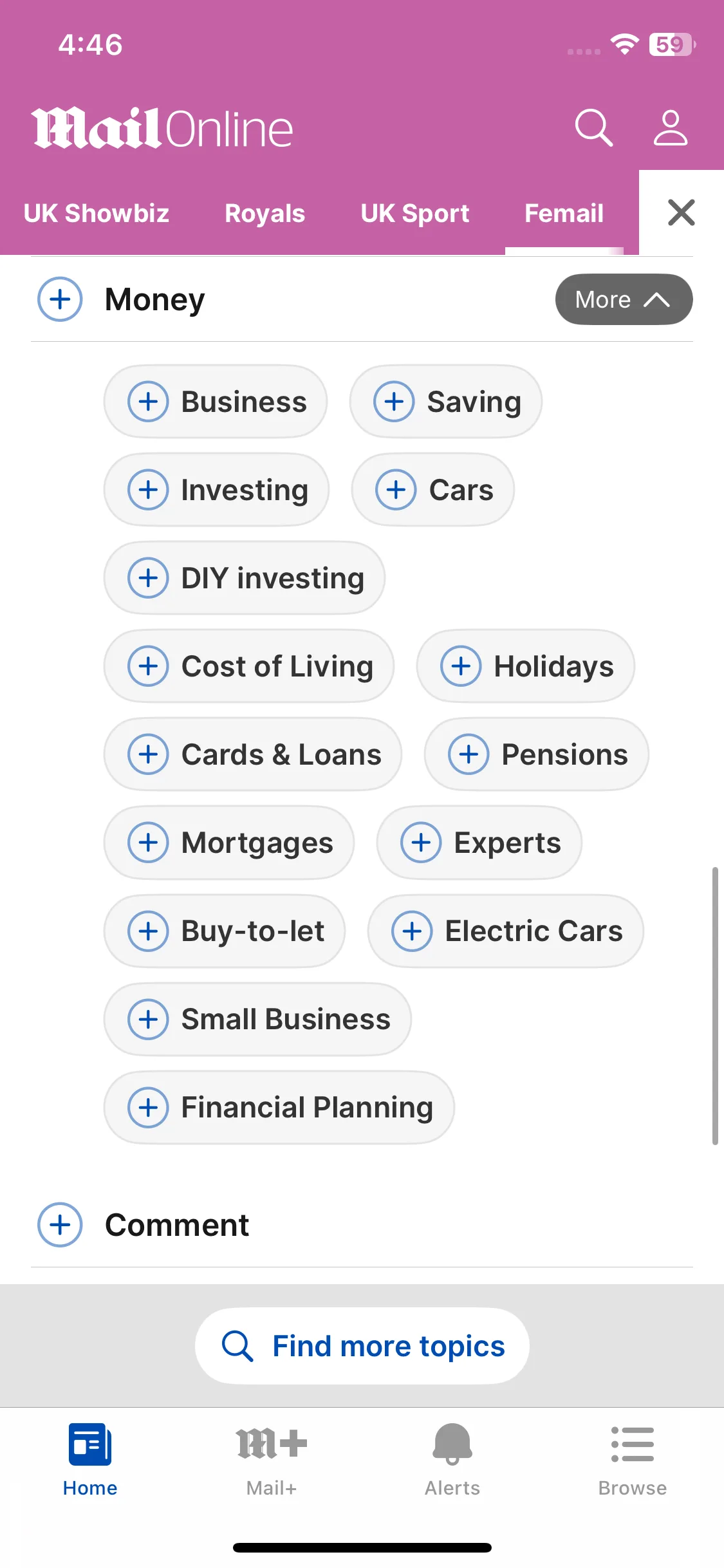724x1568 pixels.
Task: Select the Cards & Loans chip
Action: tap(253, 754)
